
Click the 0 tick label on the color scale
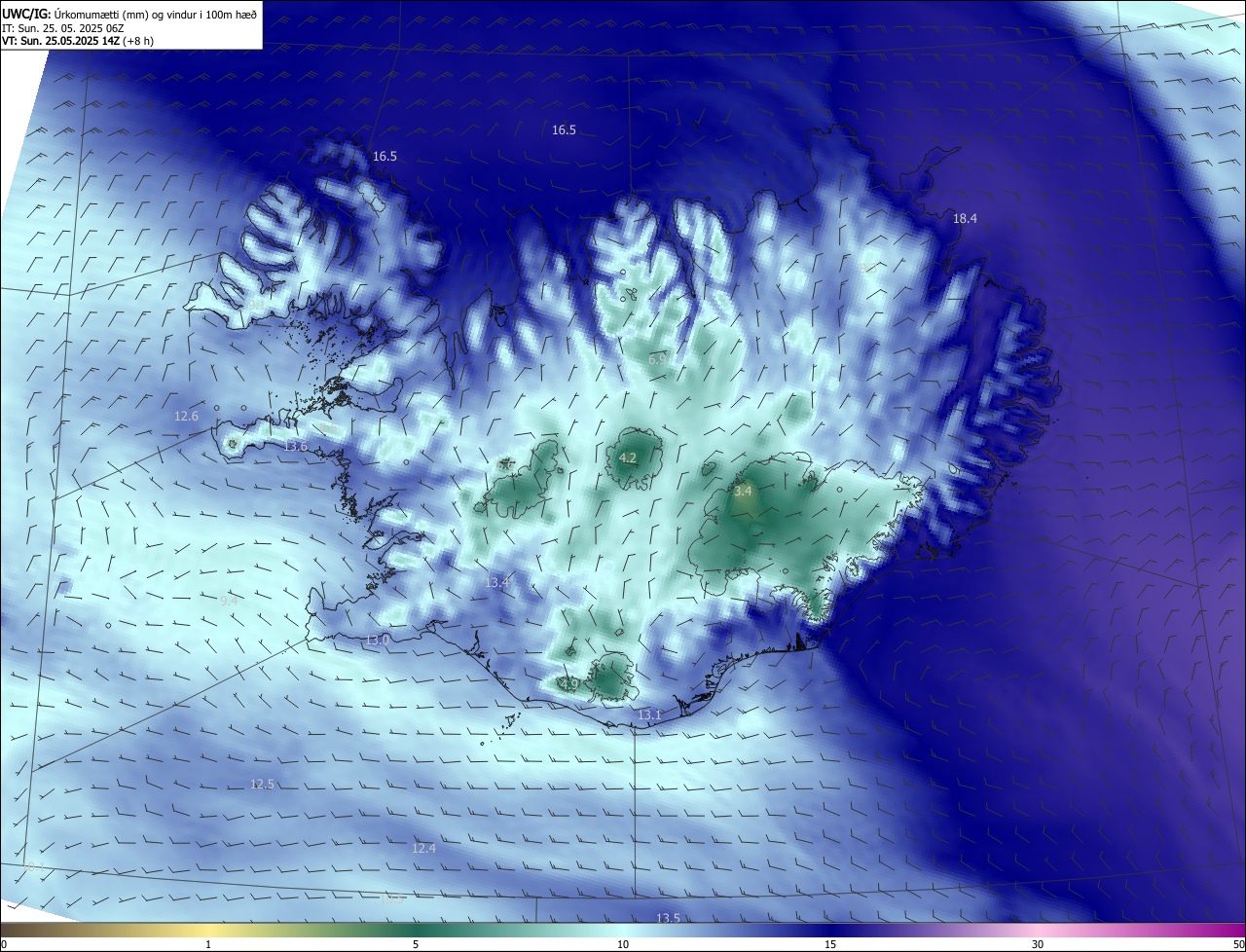tap(4, 944)
